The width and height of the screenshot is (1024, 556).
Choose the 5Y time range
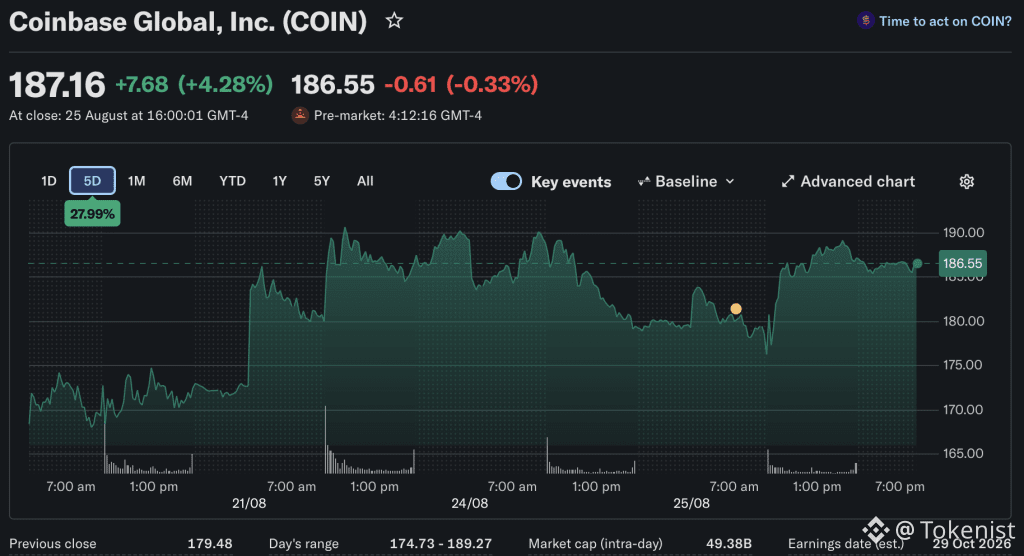click(x=322, y=181)
